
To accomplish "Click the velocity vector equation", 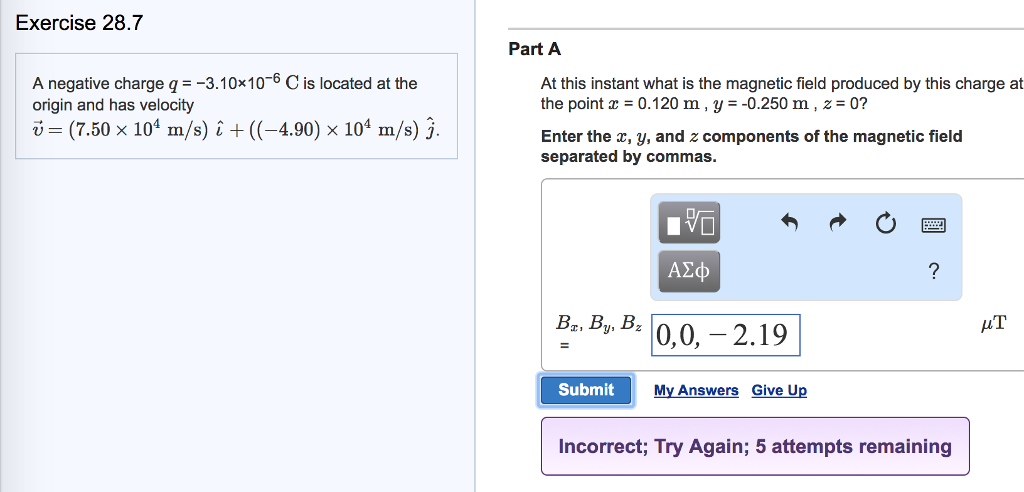I will tap(236, 131).
